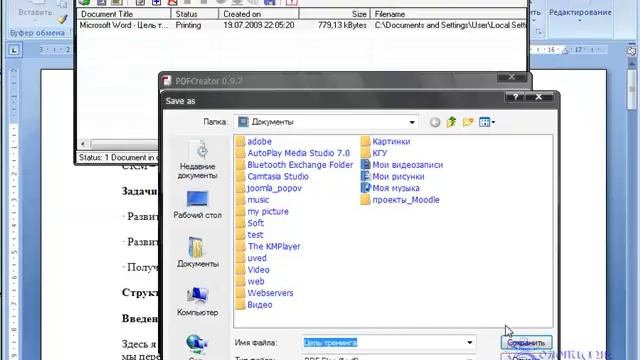Screen dimensions: 640x360
Task: Sort print queue by Status column
Action: tap(194, 14)
